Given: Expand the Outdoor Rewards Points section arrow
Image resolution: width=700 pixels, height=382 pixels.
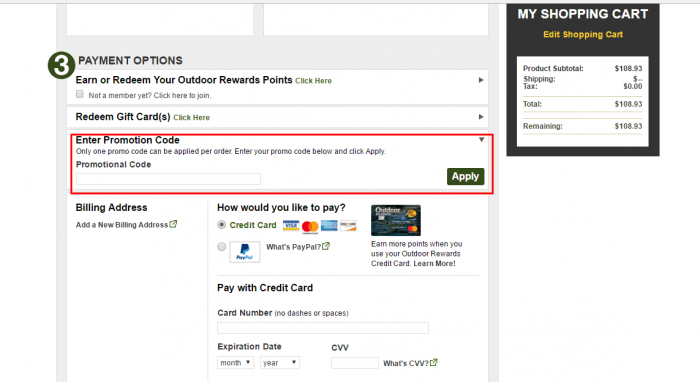Looking at the screenshot, I should pos(481,80).
